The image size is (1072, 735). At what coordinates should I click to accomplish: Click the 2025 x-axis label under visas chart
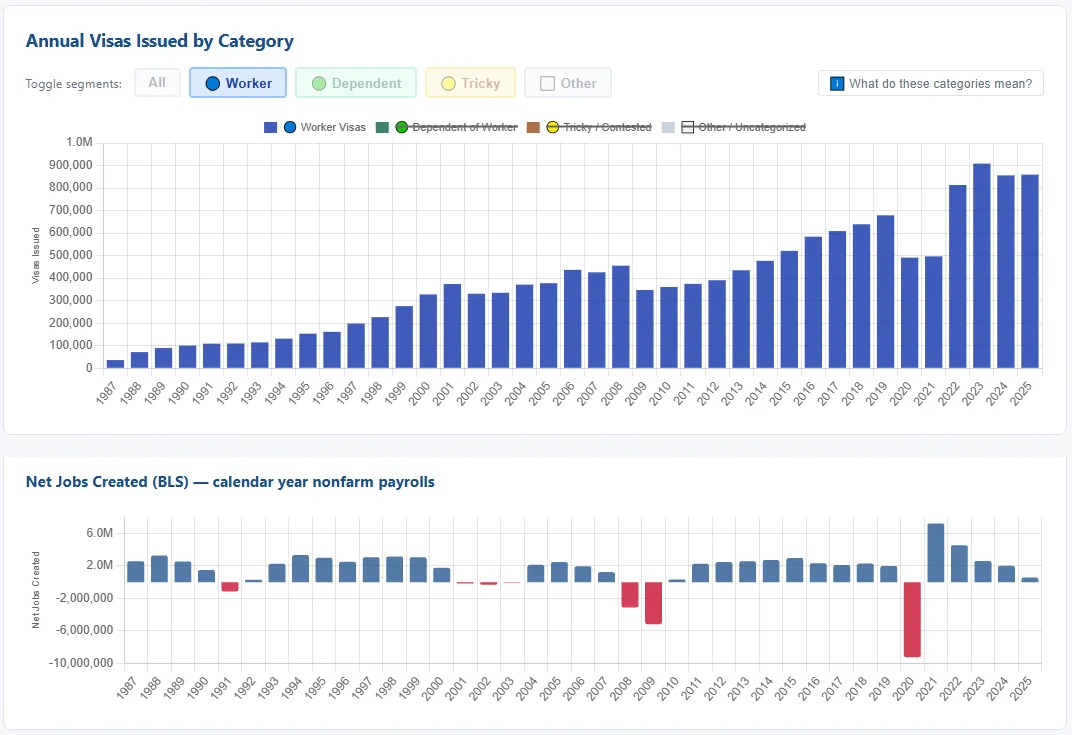(1021, 393)
